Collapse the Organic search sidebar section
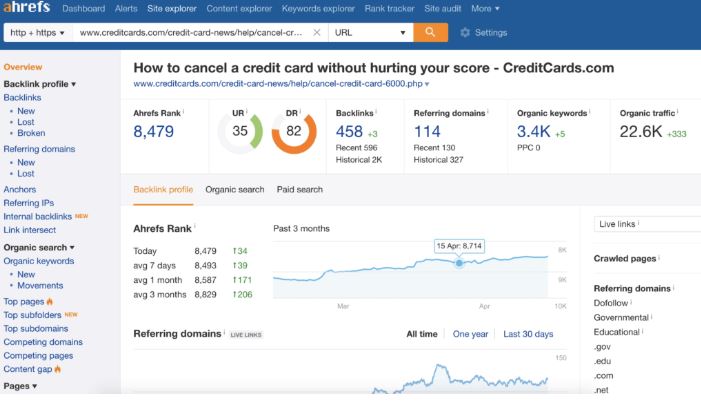 39,248
